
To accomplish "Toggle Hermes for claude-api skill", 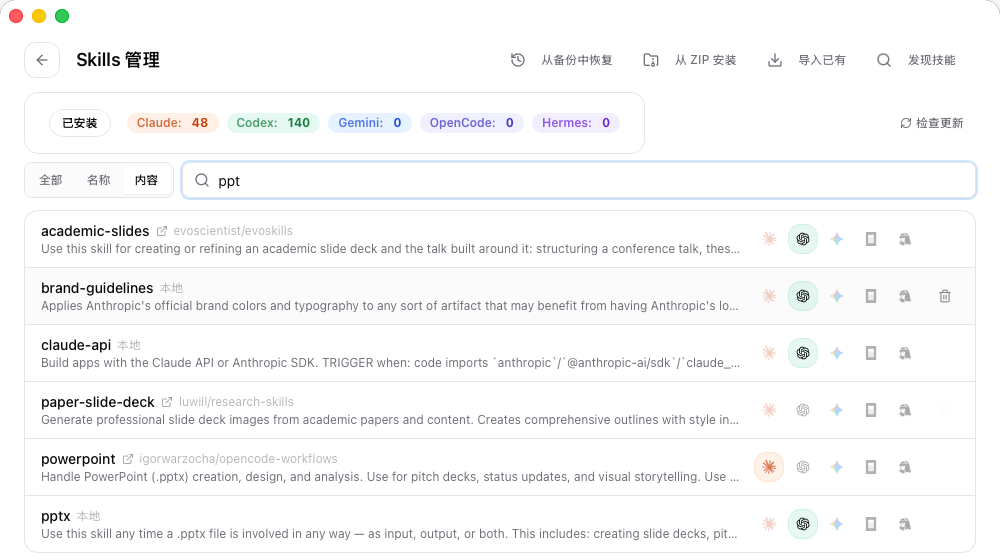I will [904, 353].
